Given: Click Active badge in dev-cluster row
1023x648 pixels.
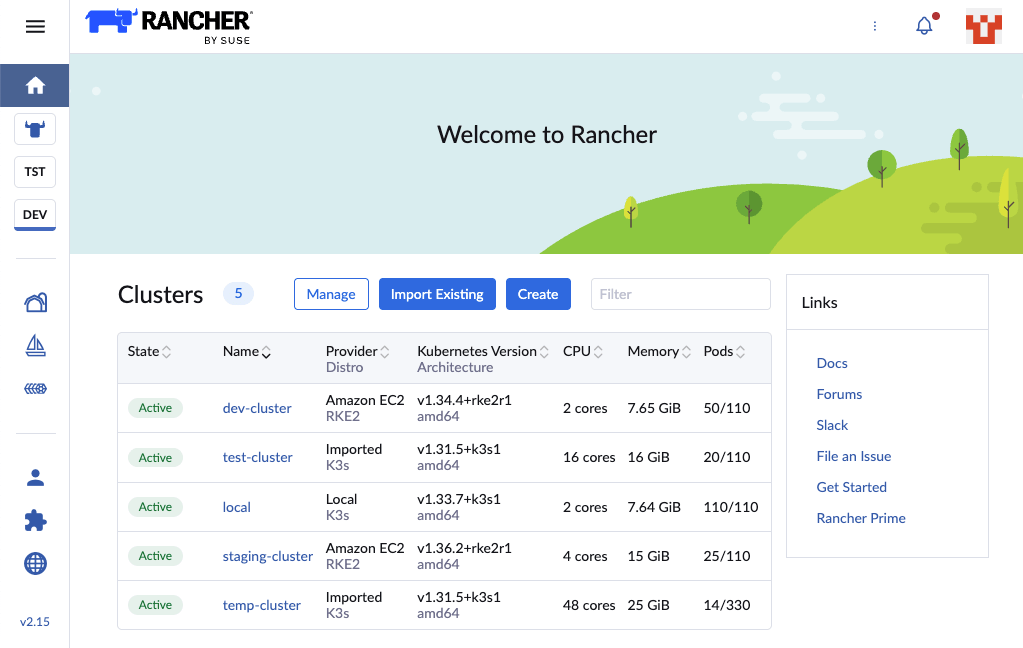Looking at the screenshot, I should coord(155,408).
